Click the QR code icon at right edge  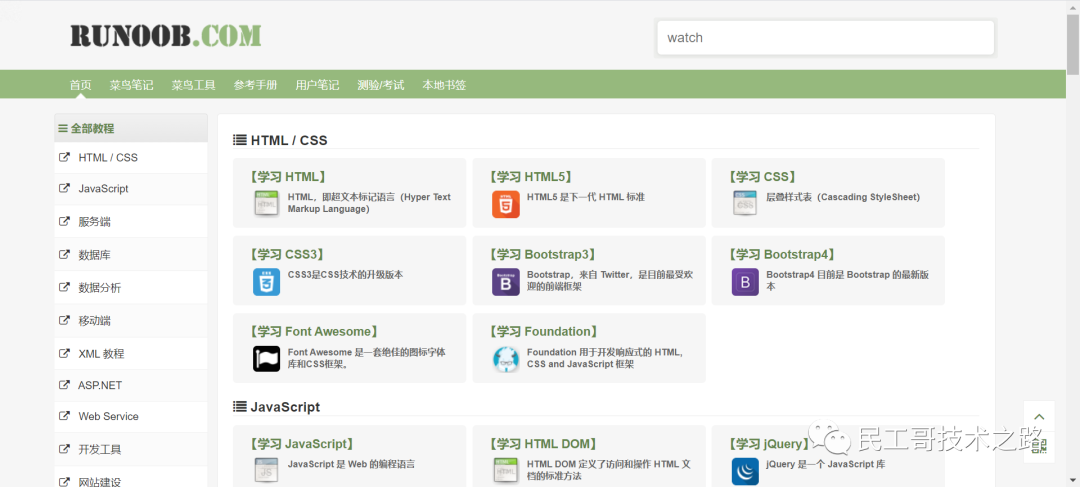pos(1039,446)
